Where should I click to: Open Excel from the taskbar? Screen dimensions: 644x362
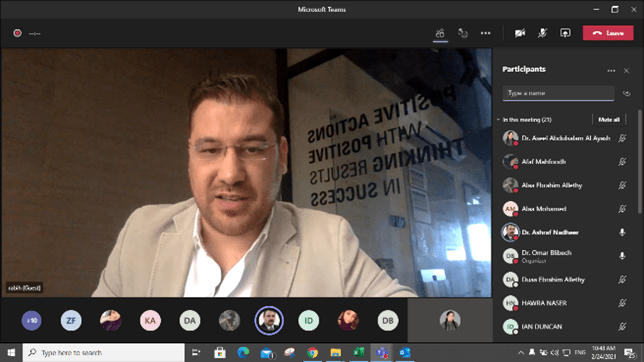359,353
